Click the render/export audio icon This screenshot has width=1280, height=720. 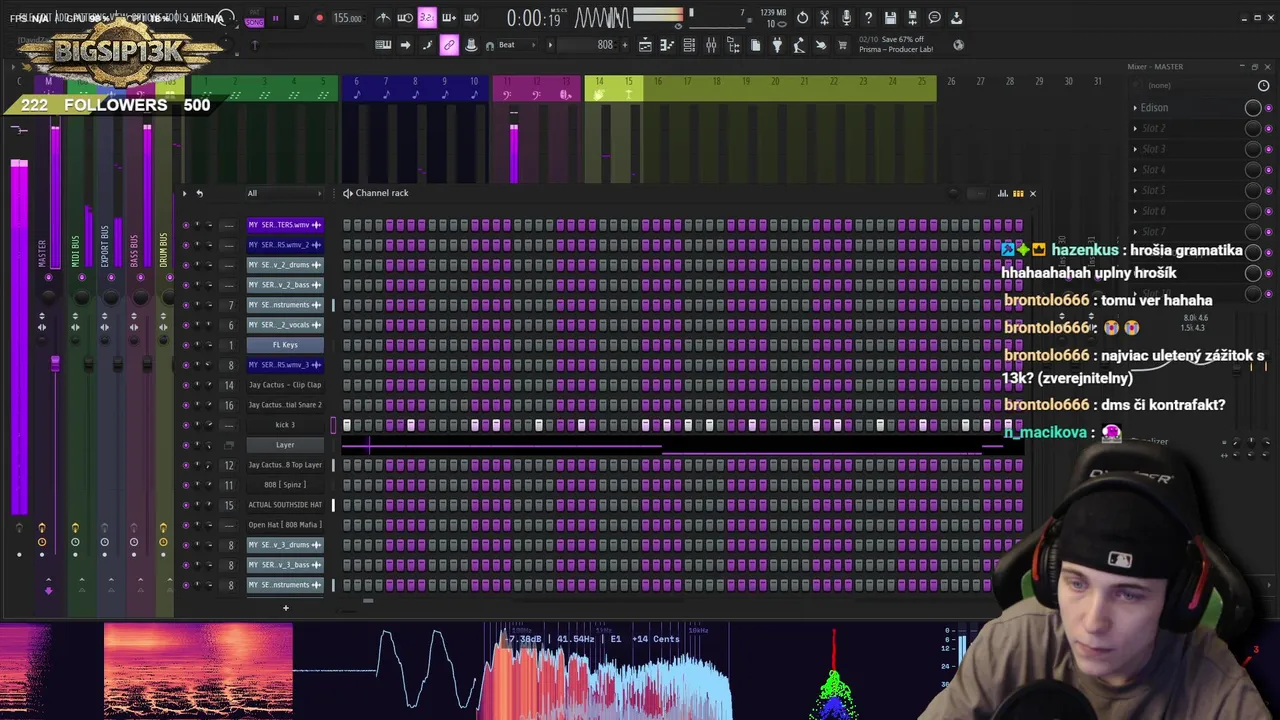coord(912,18)
